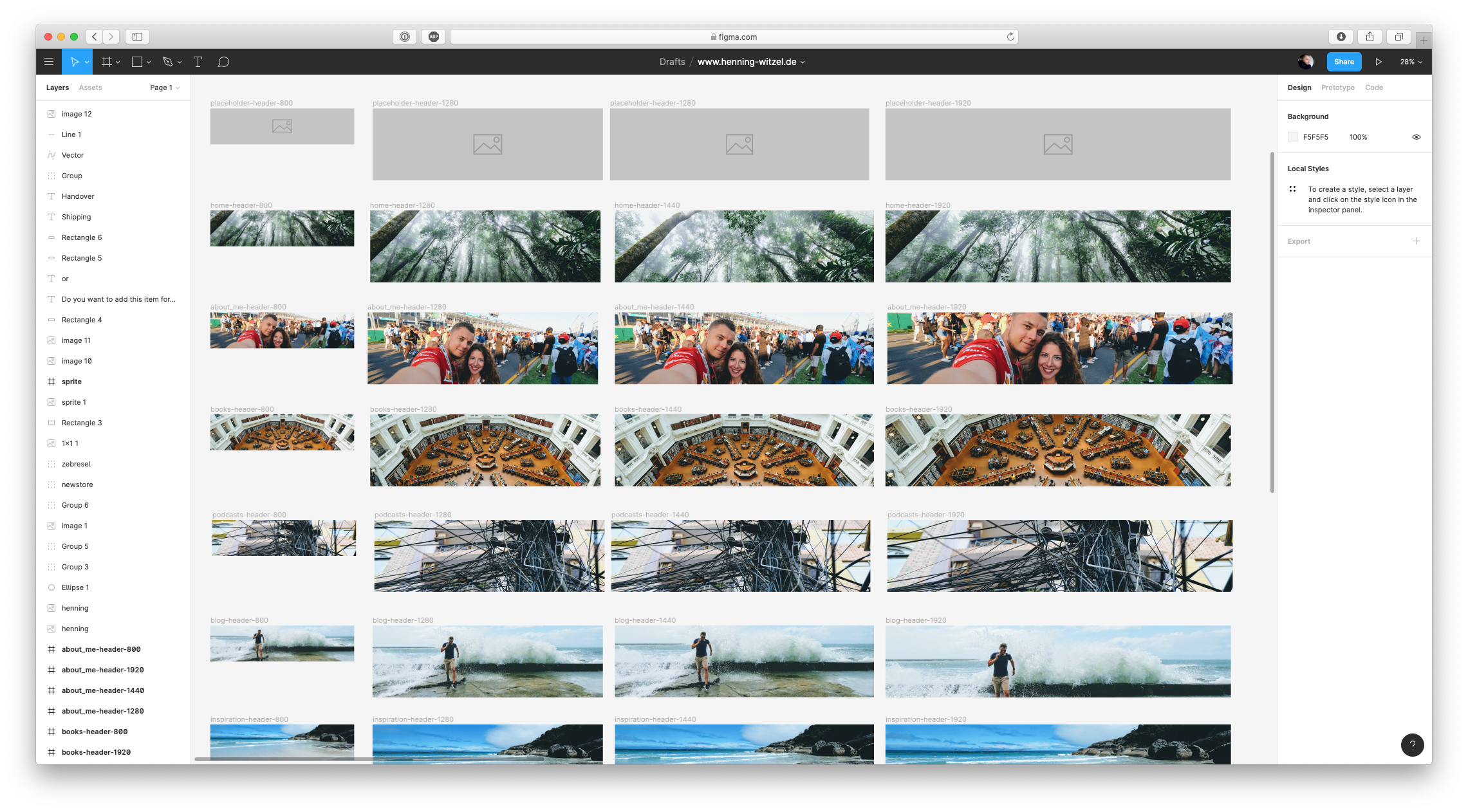Switch to the Assets tab

pyautogui.click(x=90, y=88)
